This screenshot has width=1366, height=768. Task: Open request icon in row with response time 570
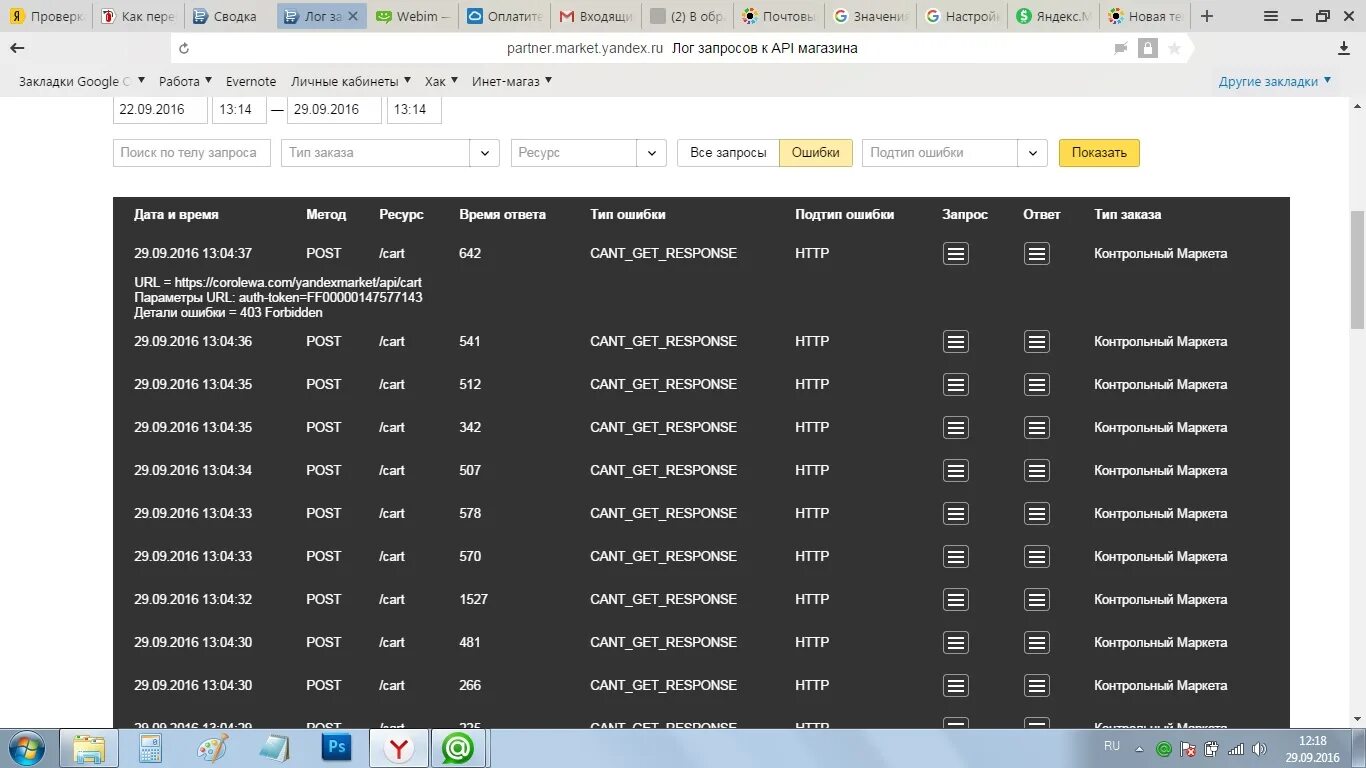point(956,557)
